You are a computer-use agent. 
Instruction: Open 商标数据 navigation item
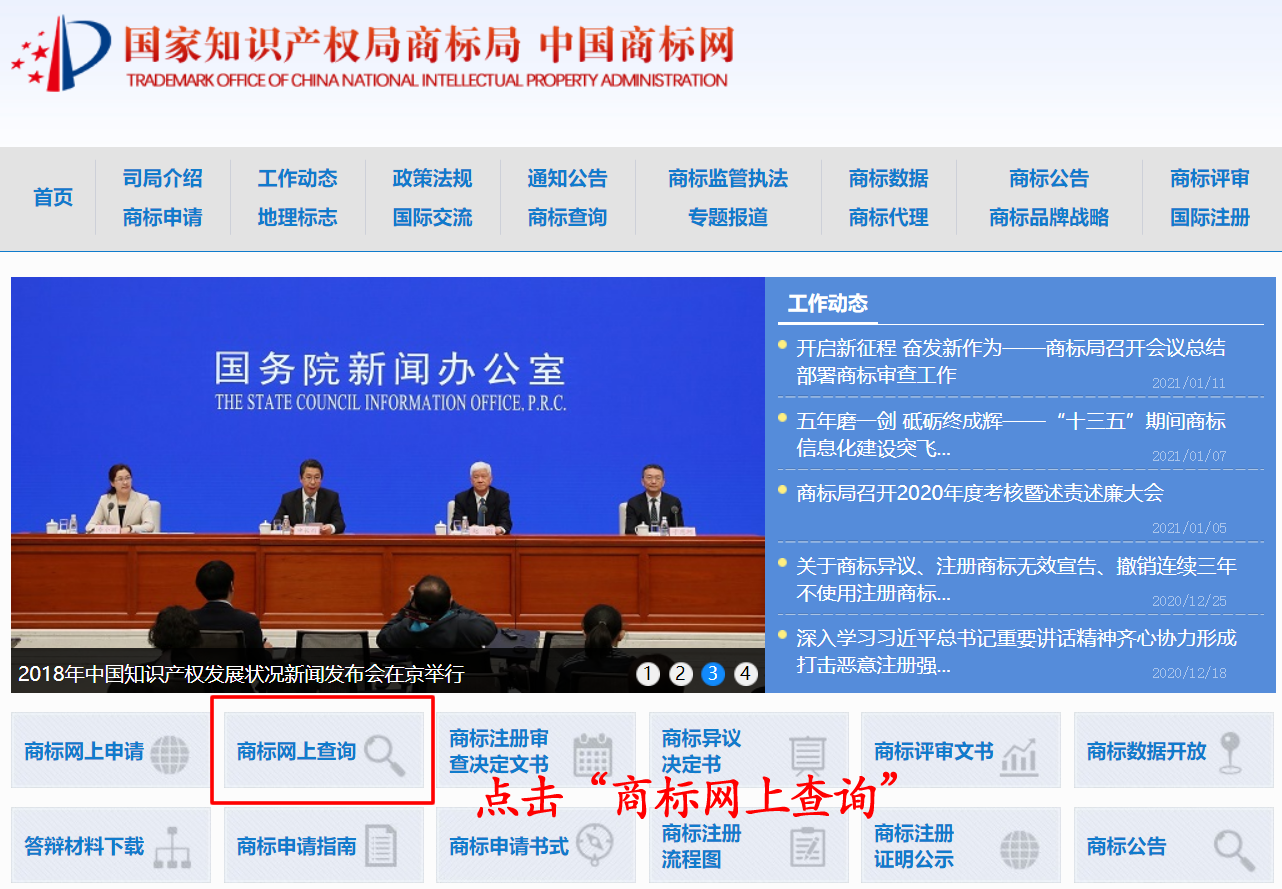(889, 178)
